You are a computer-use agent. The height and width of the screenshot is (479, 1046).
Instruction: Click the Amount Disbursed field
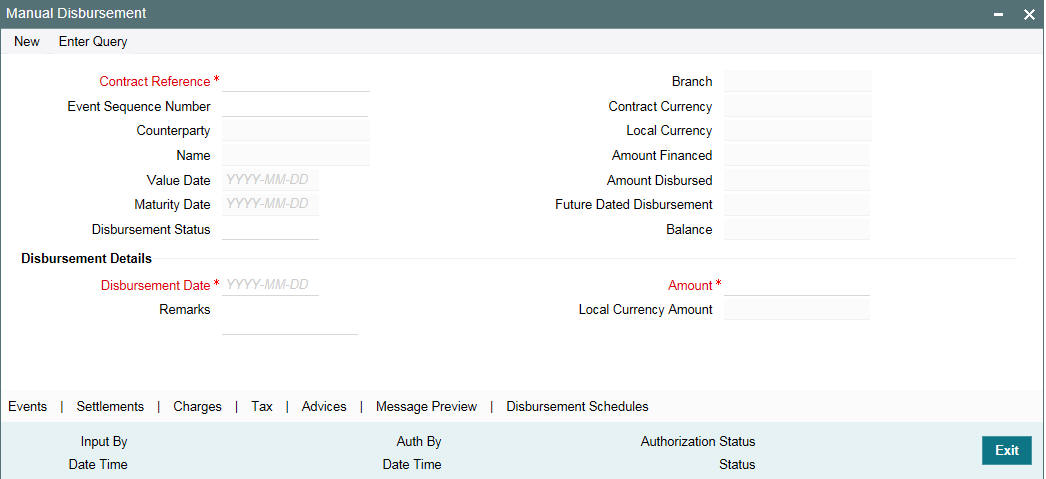click(797, 180)
